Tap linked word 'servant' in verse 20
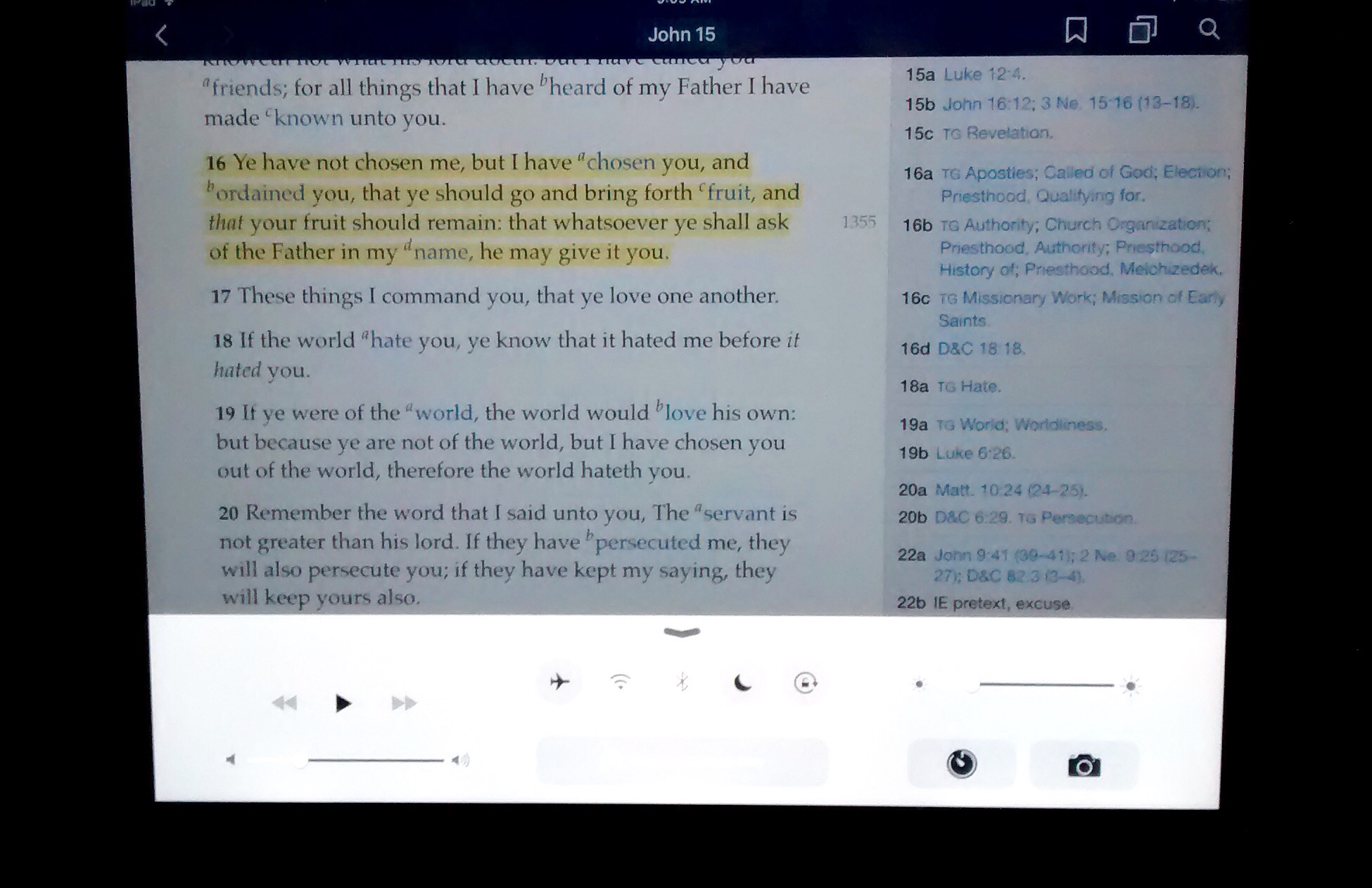Image resolution: width=1372 pixels, height=888 pixels. tap(739, 513)
